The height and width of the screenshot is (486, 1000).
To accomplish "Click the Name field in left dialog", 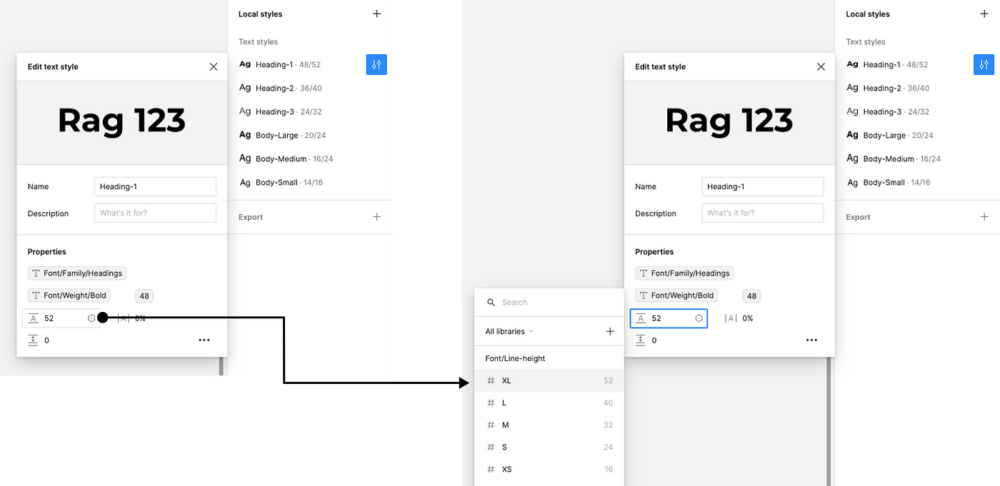I will tap(155, 186).
